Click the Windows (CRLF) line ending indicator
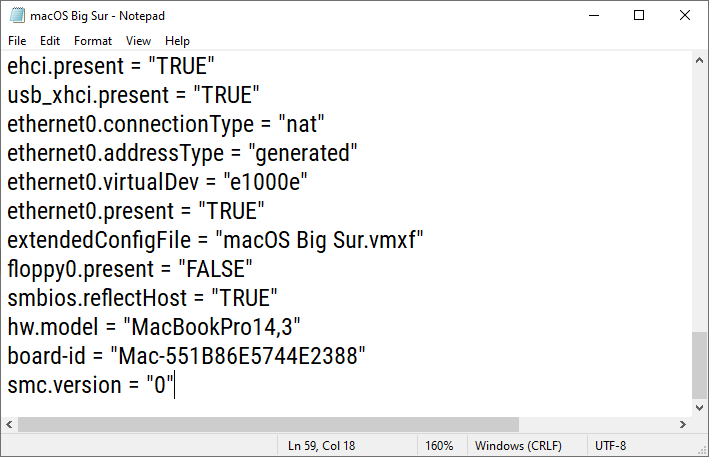Viewport: 709px width, 457px height. pos(518,446)
